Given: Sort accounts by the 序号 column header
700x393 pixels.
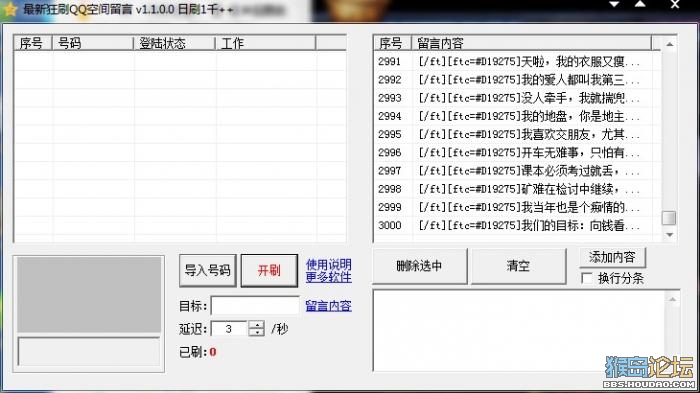Looking at the screenshot, I should click(33, 43).
